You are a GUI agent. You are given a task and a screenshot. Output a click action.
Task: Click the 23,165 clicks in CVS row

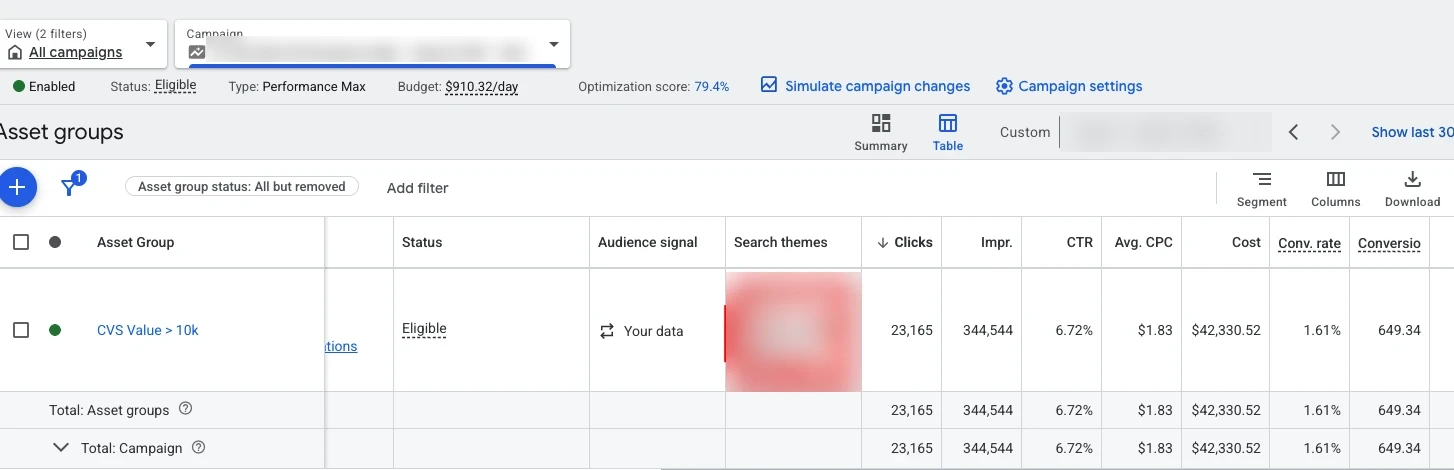click(x=912, y=331)
